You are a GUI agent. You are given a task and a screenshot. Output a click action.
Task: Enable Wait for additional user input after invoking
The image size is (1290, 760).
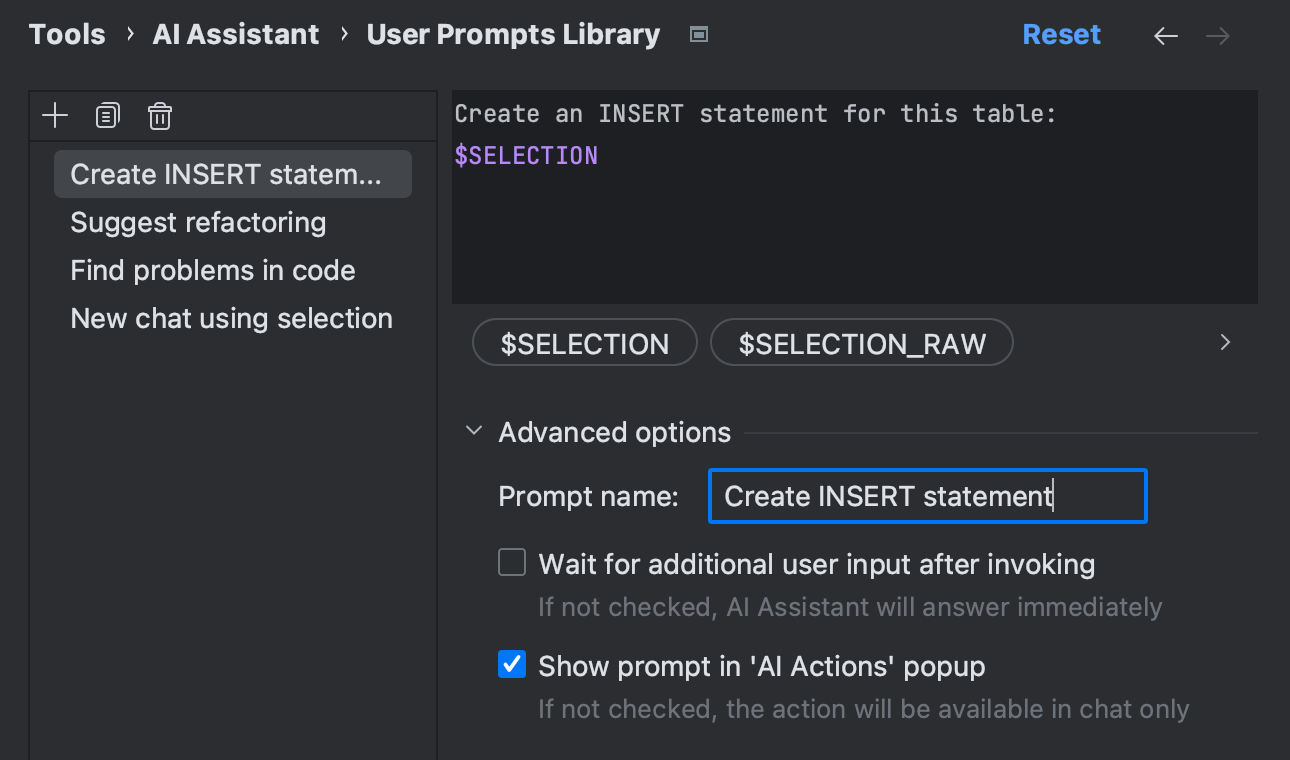pos(511,562)
